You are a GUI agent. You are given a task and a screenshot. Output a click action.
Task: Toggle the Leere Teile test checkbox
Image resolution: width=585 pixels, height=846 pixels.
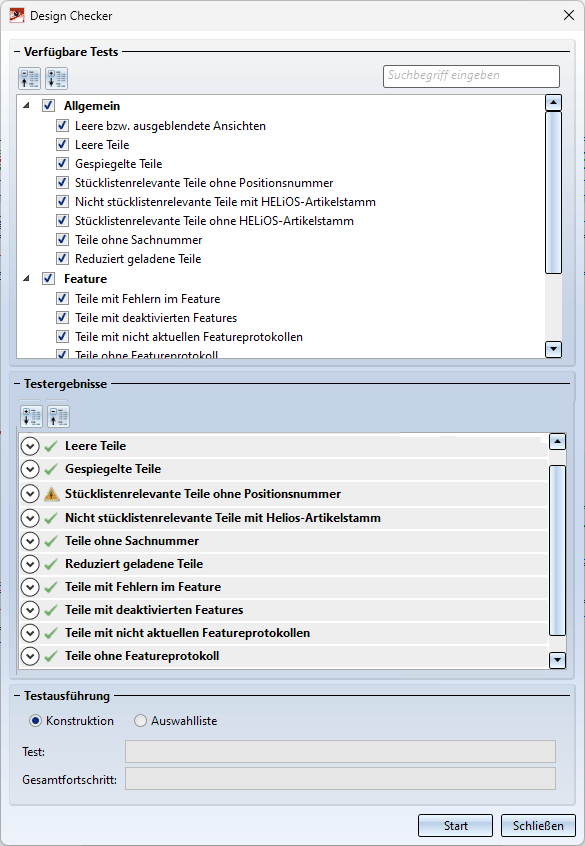[x=63, y=145]
